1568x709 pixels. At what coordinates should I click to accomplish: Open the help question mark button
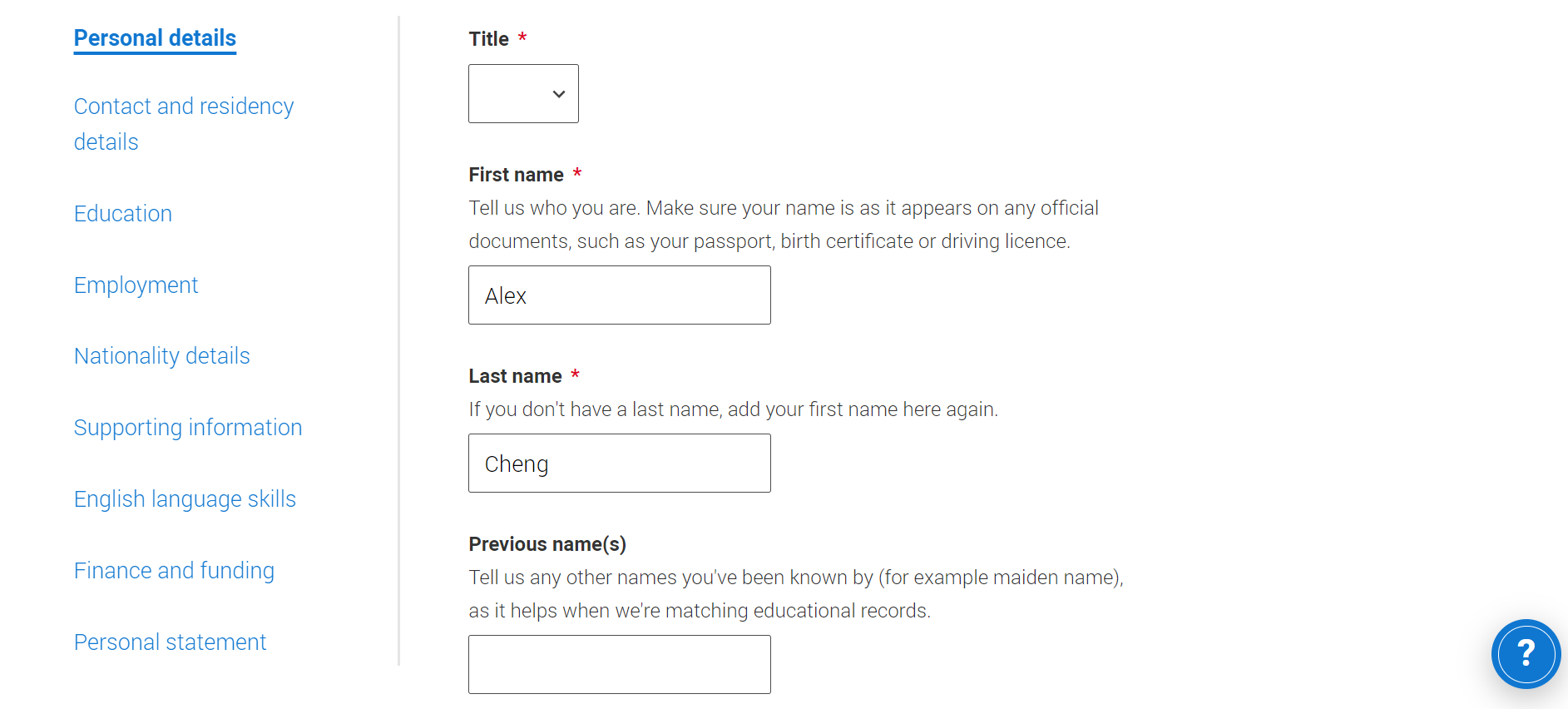click(1526, 654)
